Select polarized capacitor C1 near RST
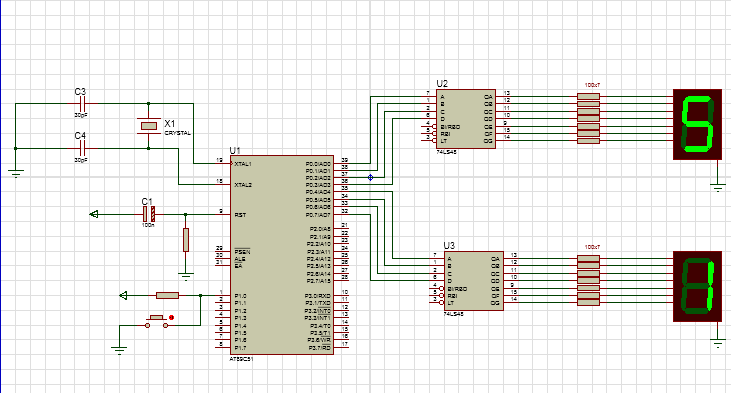 [149, 214]
